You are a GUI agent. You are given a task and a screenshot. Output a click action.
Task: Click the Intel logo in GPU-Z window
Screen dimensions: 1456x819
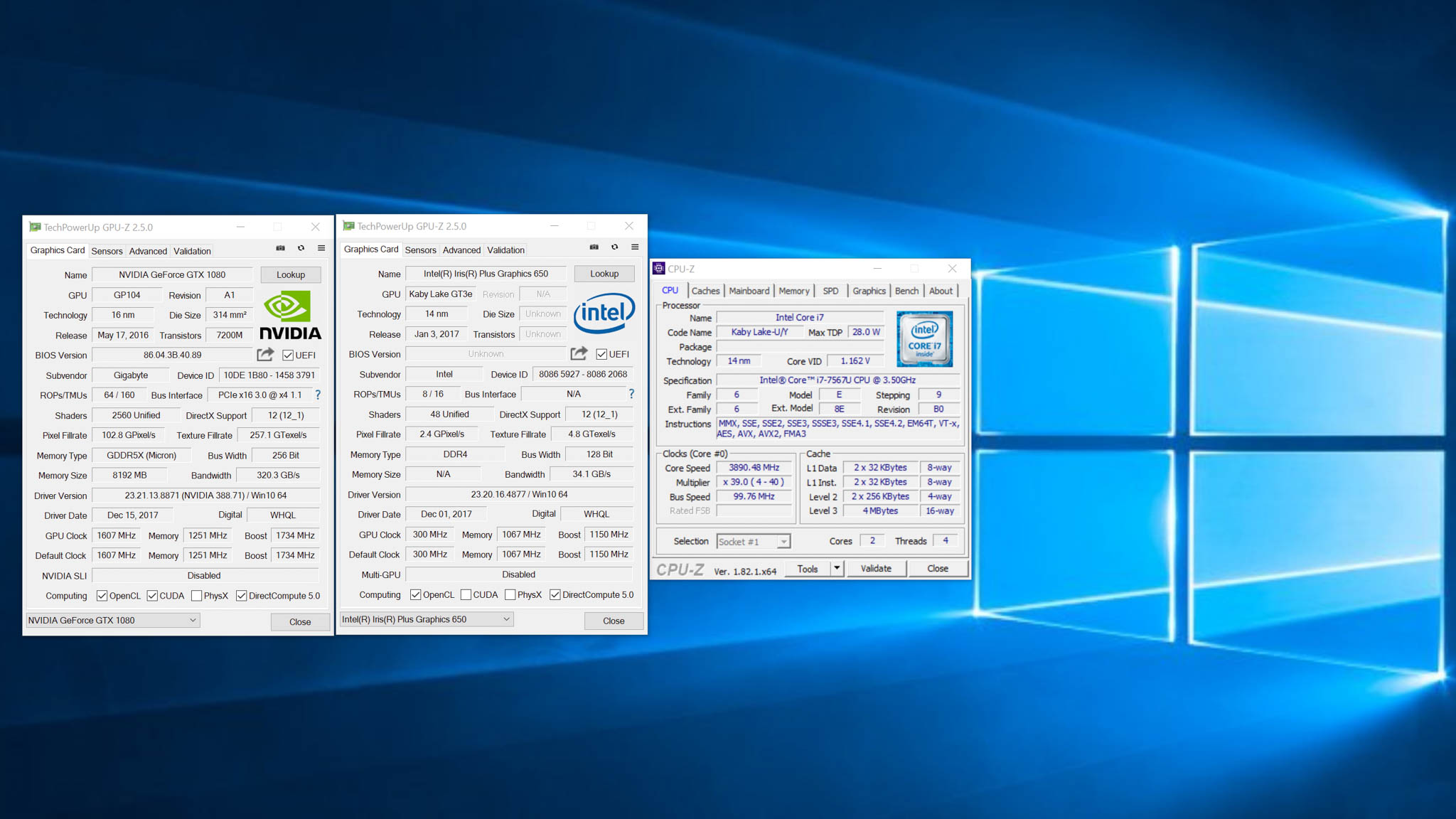[604, 313]
